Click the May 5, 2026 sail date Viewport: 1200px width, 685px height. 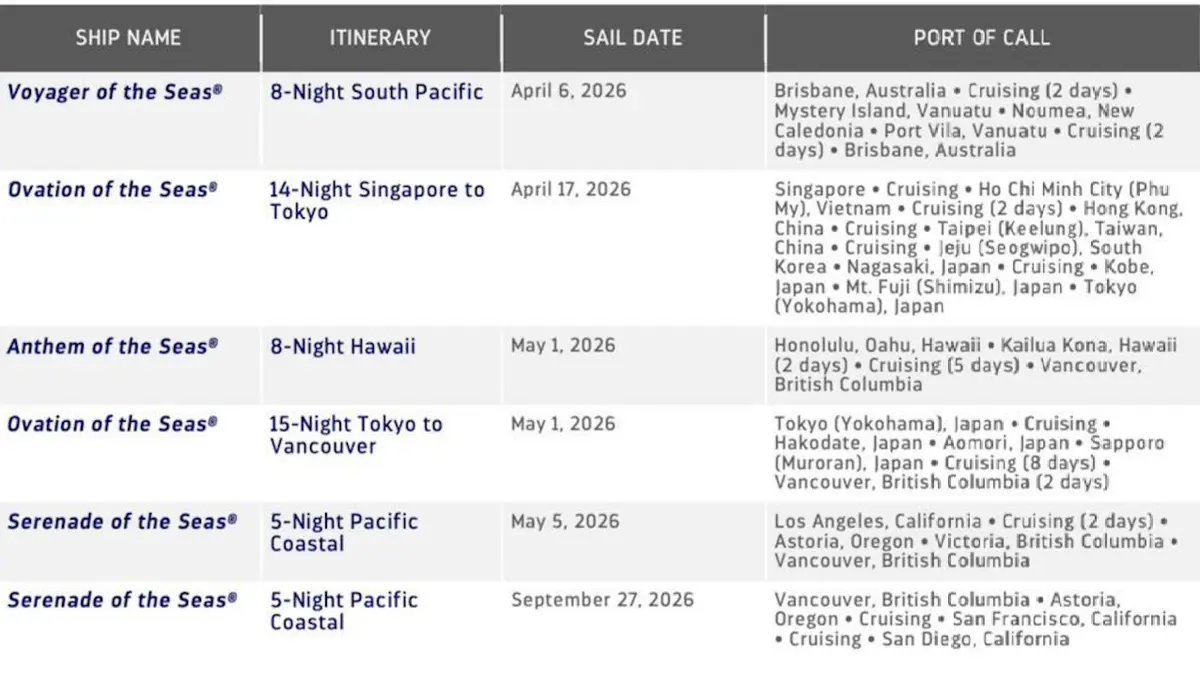point(565,521)
